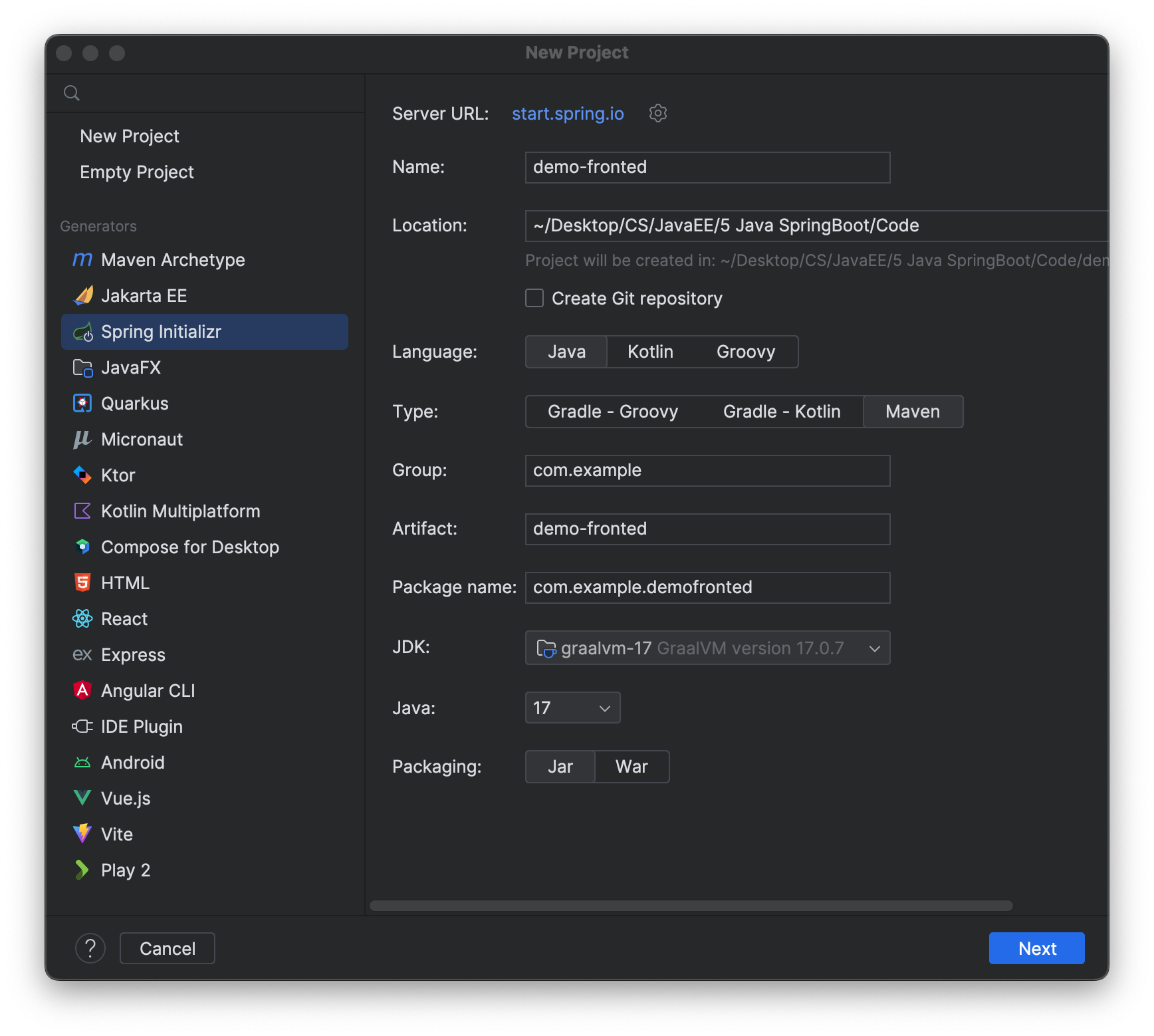Open the start.spring.io link
Image resolution: width=1154 pixels, height=1036 pixels.
tap(567, 113)
